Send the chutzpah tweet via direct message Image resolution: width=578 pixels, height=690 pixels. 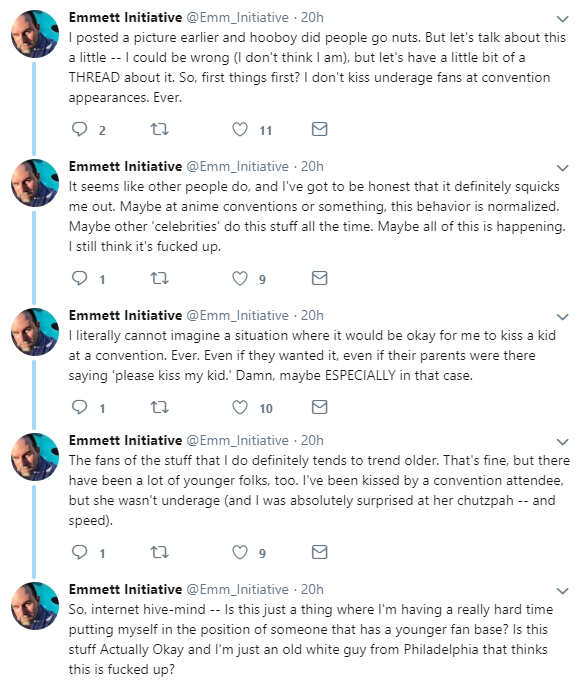point(320,552)
